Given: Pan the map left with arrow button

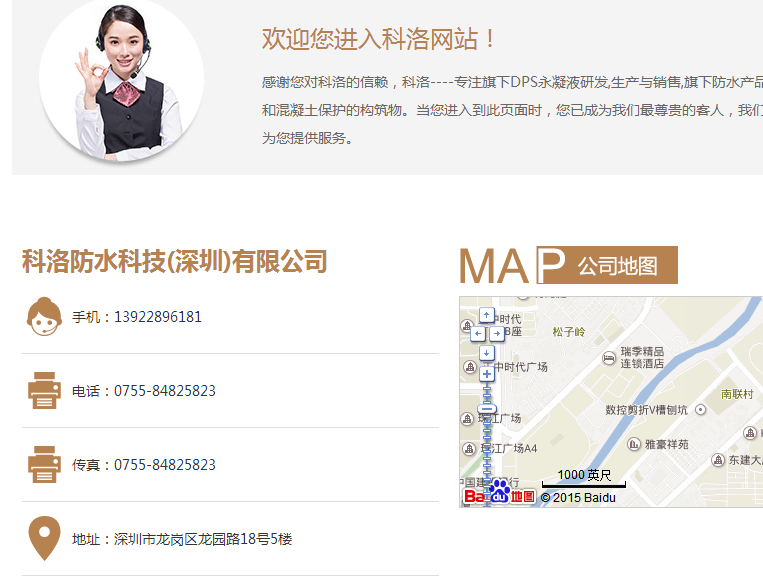Looking at the screenshot, I should click(477, 333).
